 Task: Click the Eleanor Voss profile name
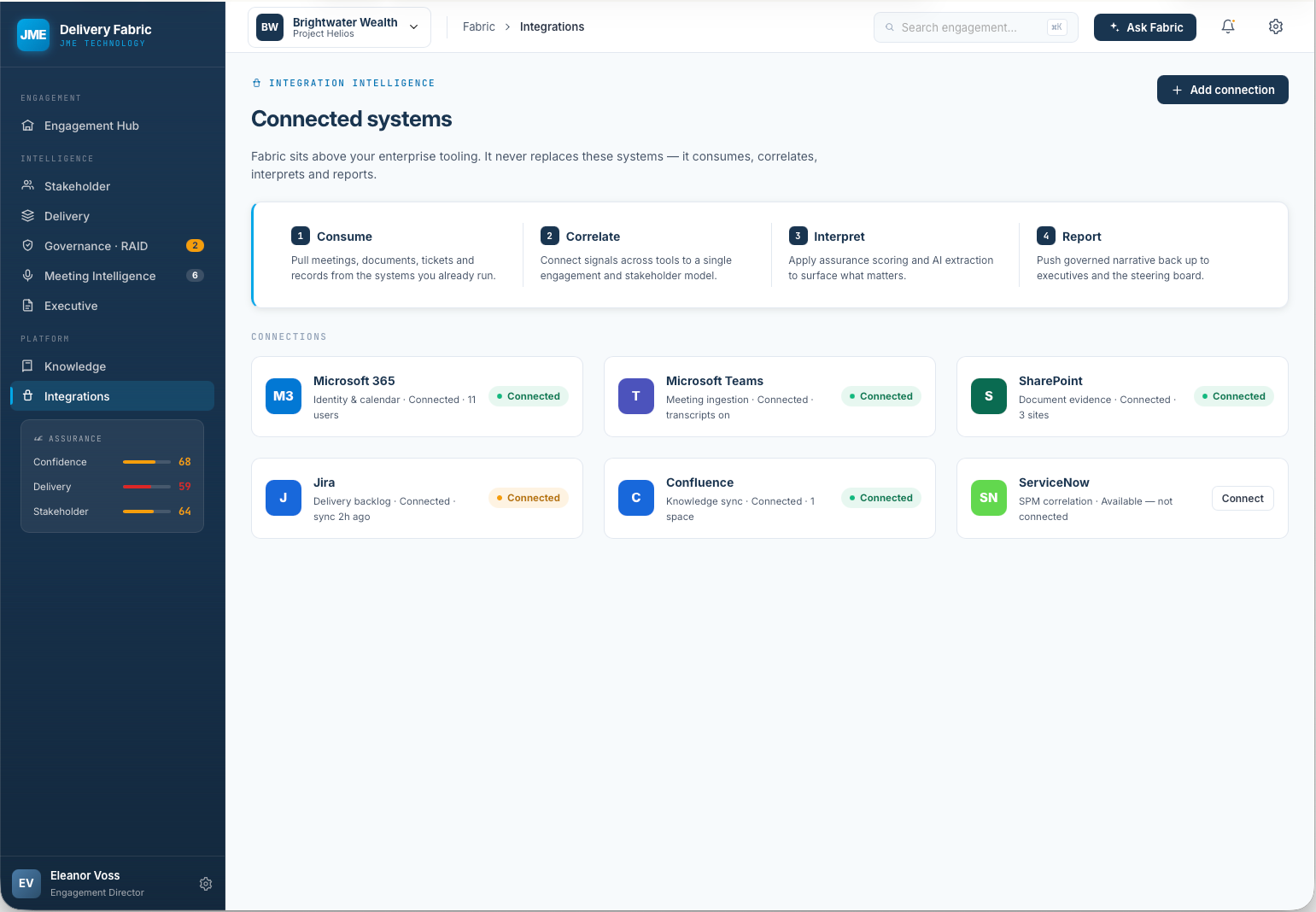85,875
